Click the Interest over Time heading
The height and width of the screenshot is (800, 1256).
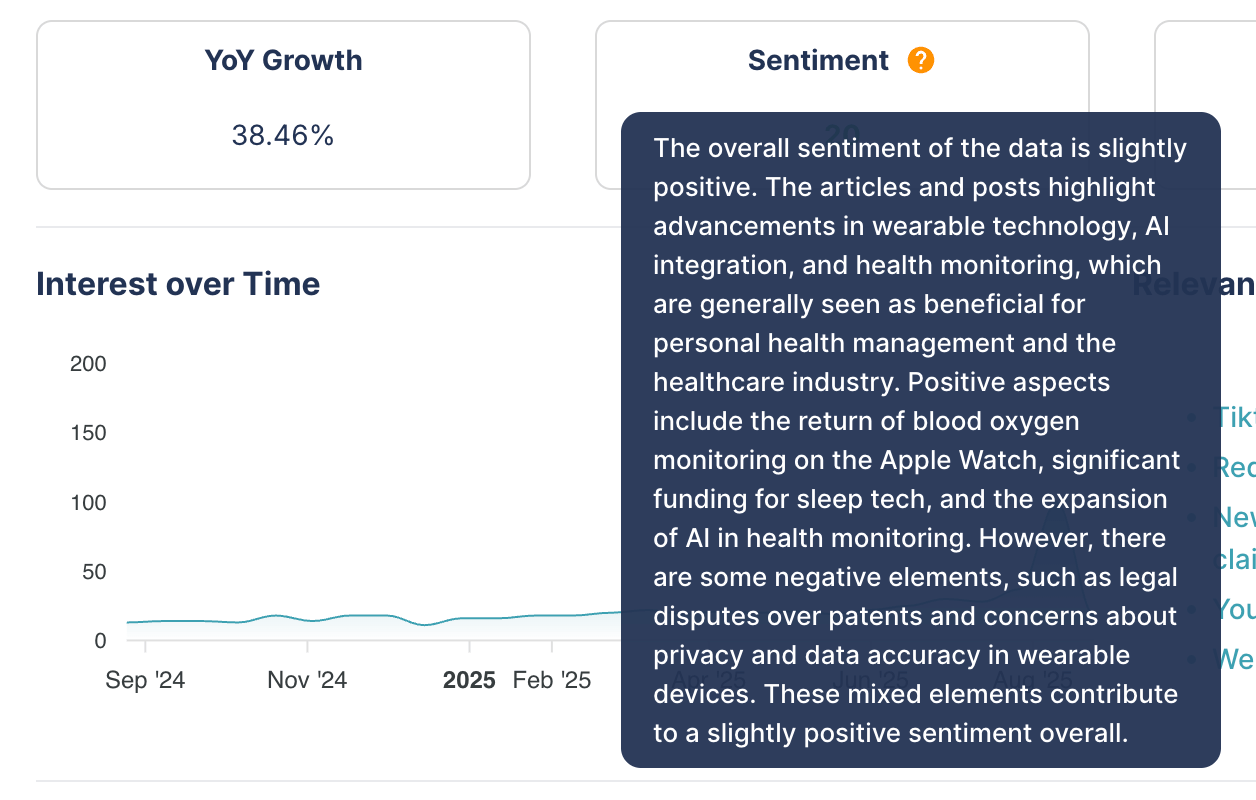[x=178, y=284]
